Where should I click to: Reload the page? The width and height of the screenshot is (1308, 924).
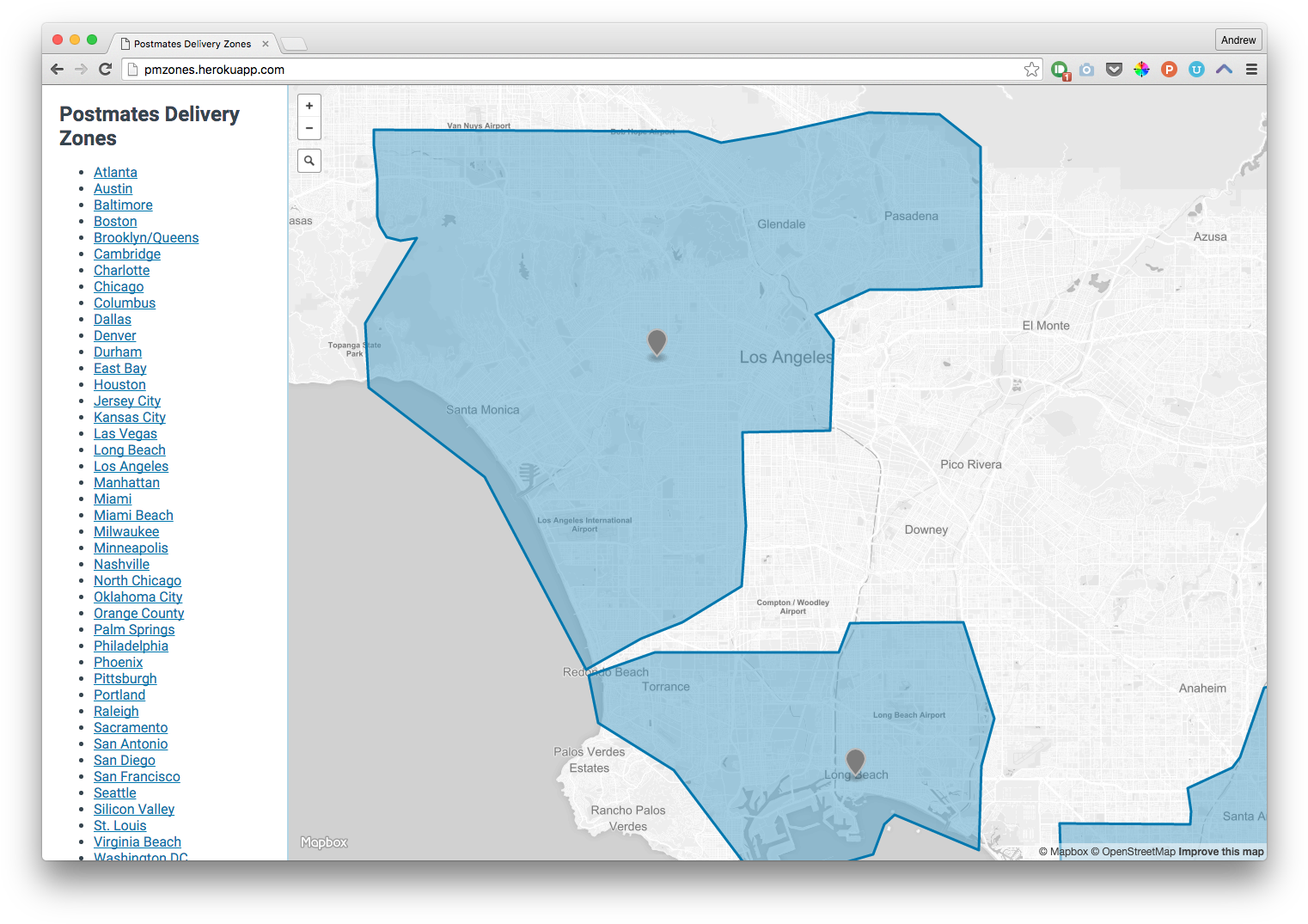[105, 70]
